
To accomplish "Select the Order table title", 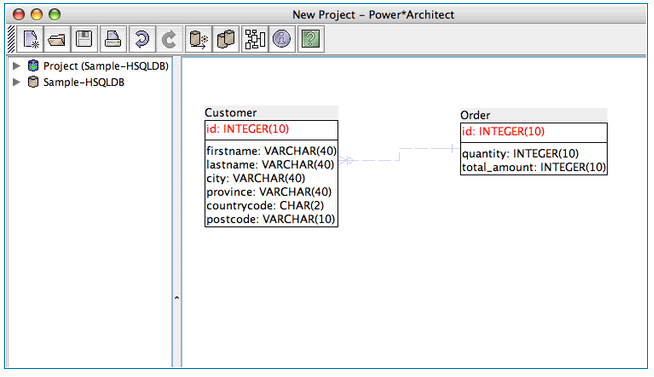I will click(x=475, y=115).
